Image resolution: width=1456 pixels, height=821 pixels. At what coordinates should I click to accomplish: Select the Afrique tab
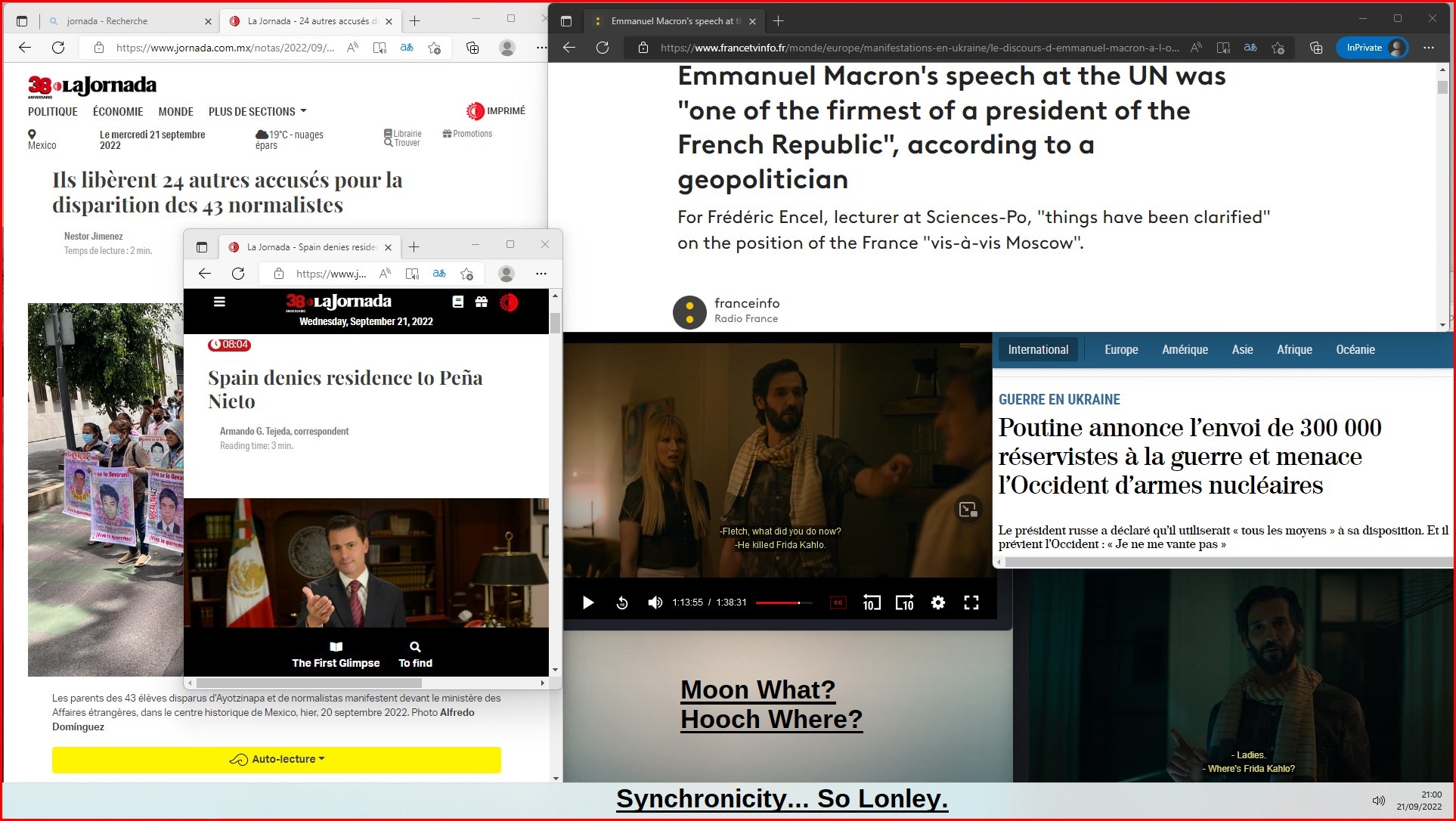[1294, 350]
